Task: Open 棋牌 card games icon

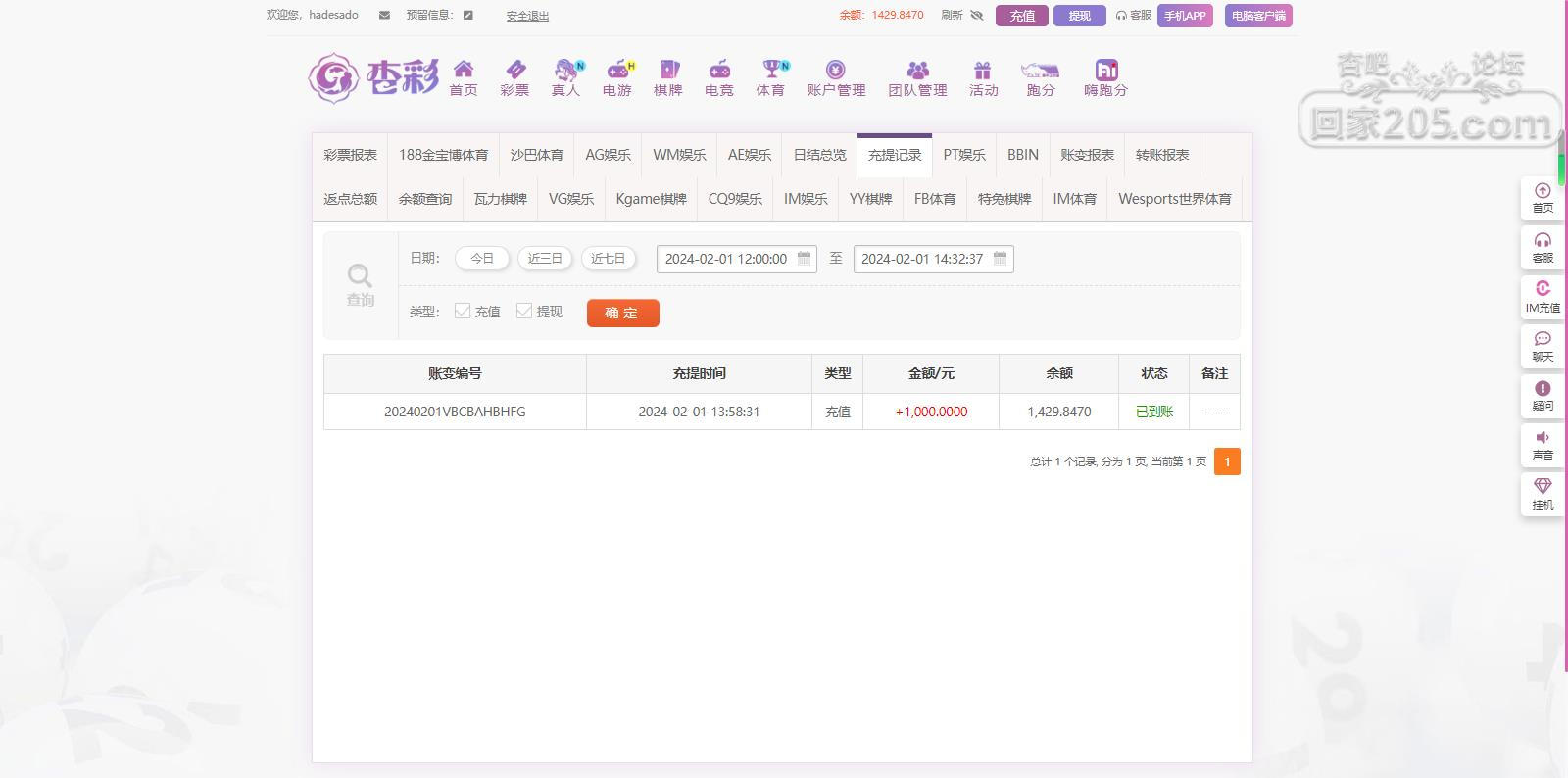Action: (x=668, y=70)
